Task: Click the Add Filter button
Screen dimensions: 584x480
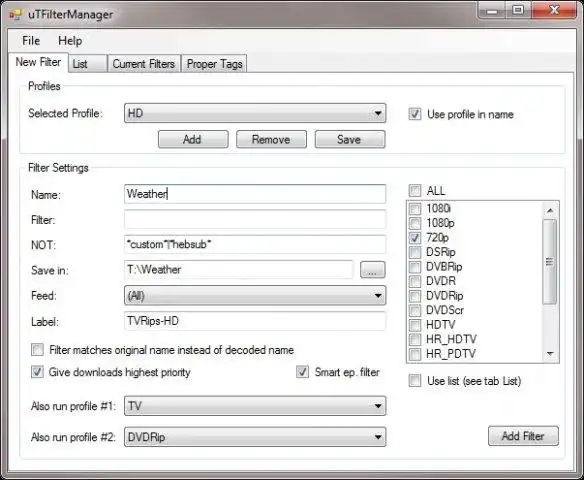Action: pos(523,436)
